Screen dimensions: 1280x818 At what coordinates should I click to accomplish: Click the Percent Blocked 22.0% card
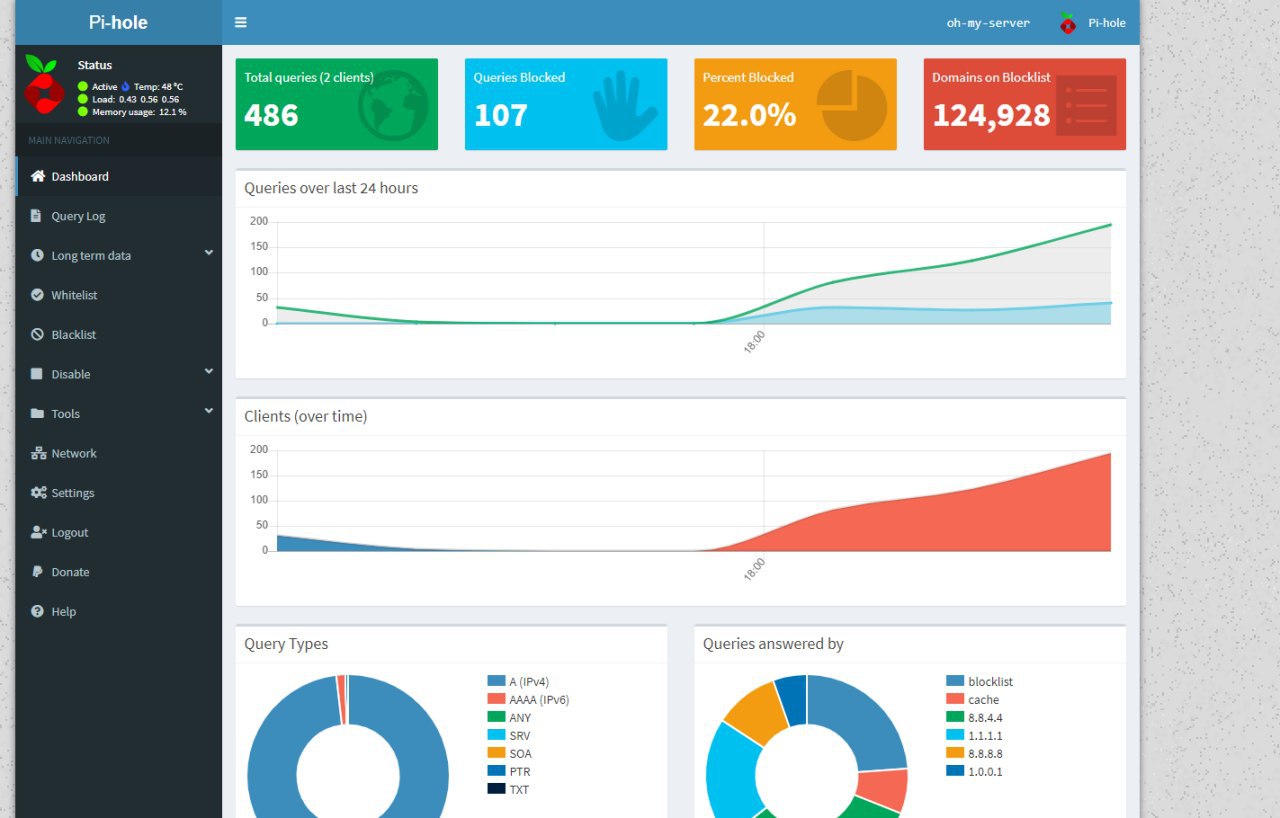pyautogui.click(x=796, y=104)
